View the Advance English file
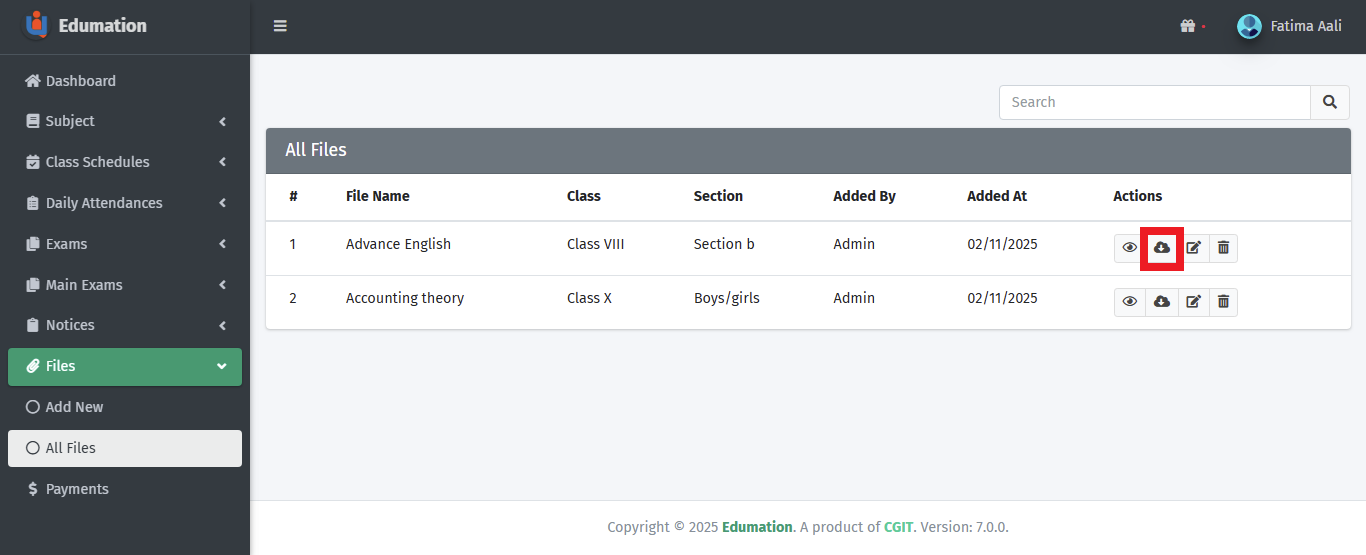1366x555 pixels. [1129, 248]
